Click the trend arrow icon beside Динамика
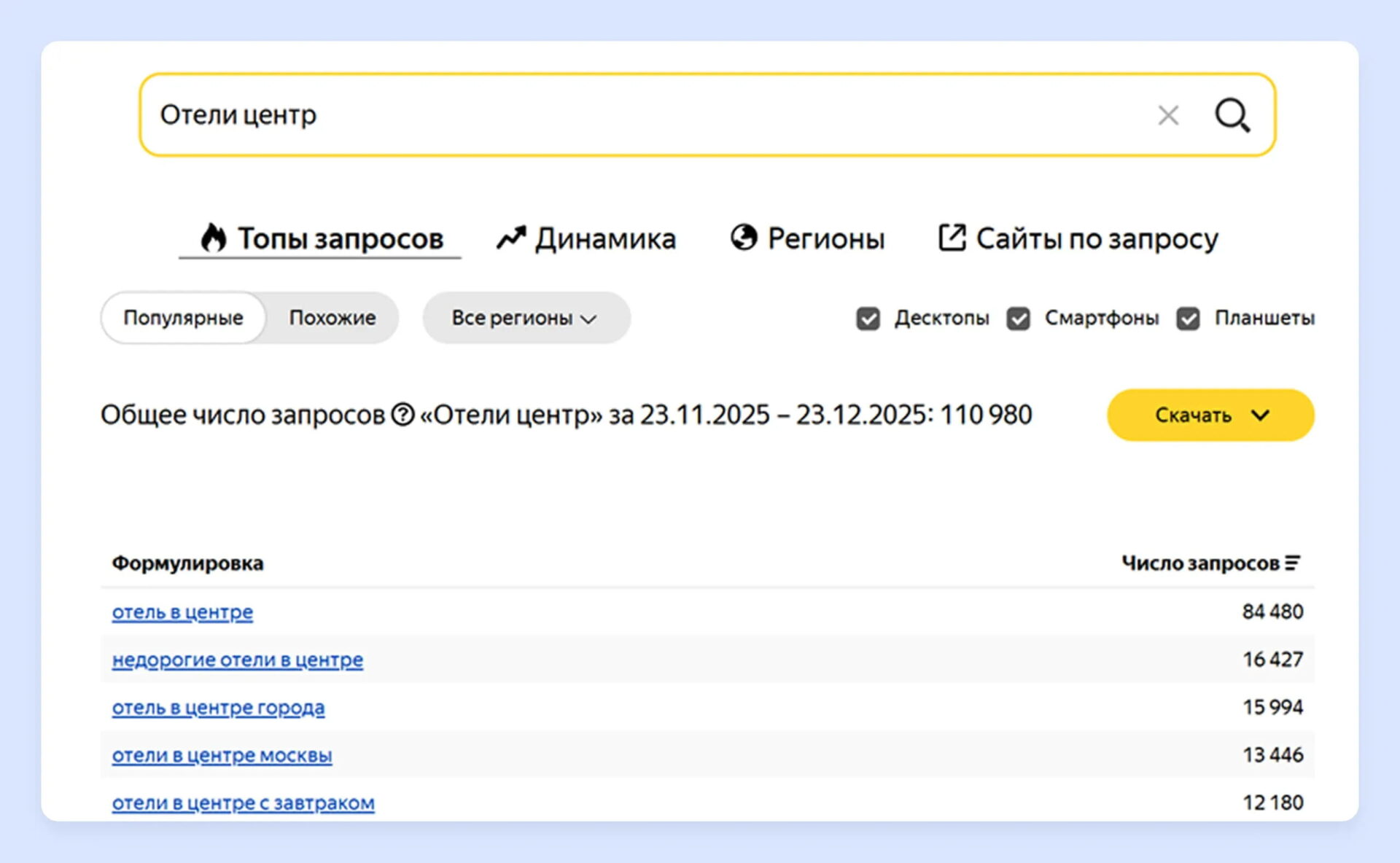1400x863 pixels. point(511,238)
